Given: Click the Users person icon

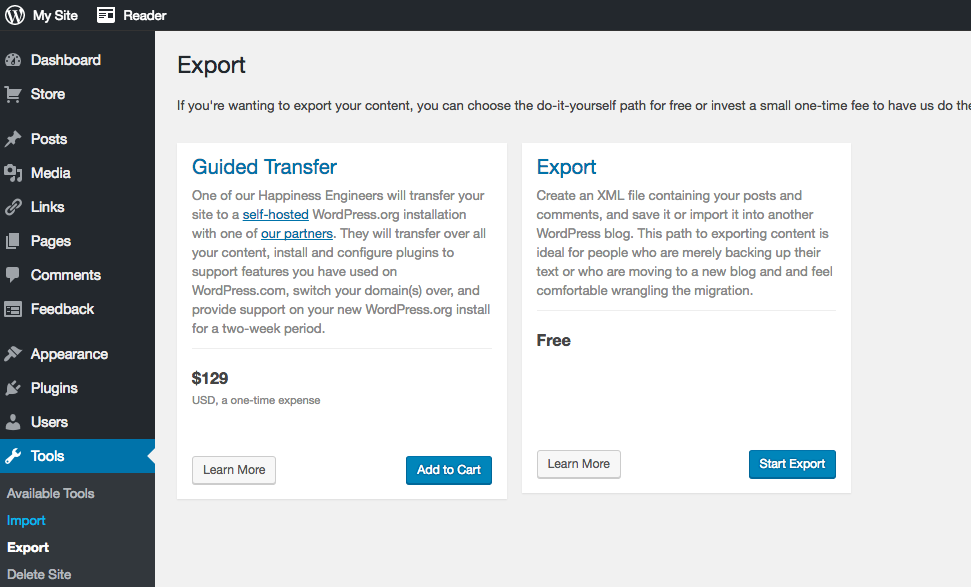Looking at the screenshot, I should pyautogui.click(x=13, y=422).
